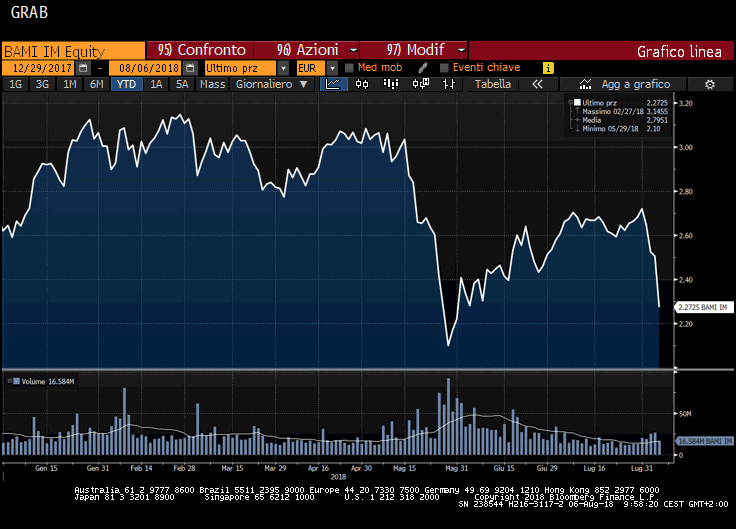The image size is (736, 529).
Task: Select the 3G time range tab
Action: point(42,84)
